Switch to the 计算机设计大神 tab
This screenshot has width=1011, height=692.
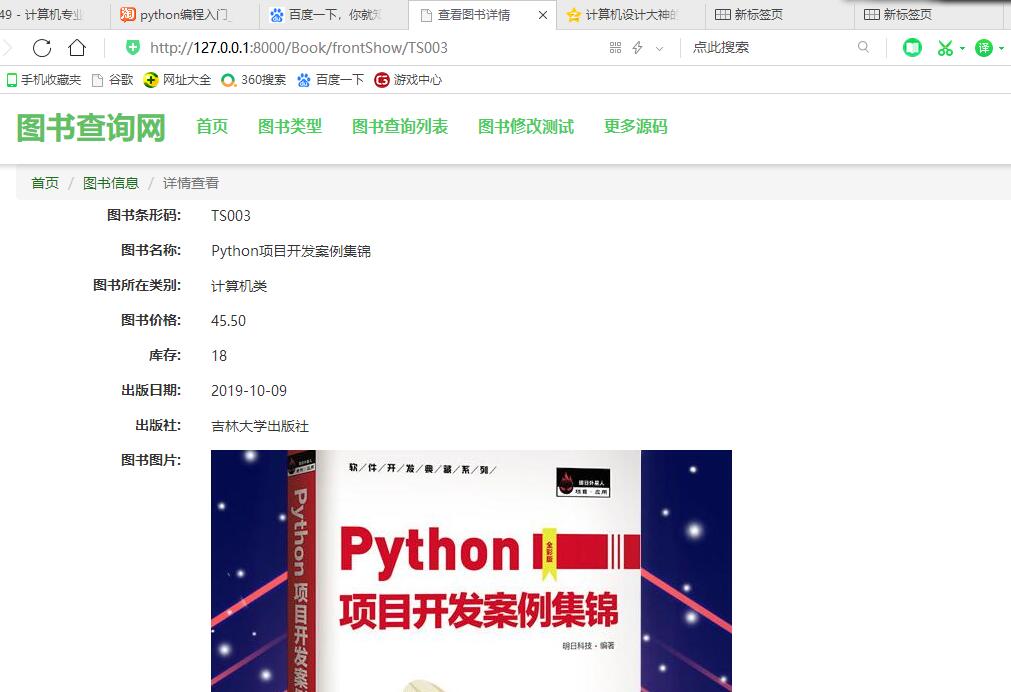click(631, 15)
